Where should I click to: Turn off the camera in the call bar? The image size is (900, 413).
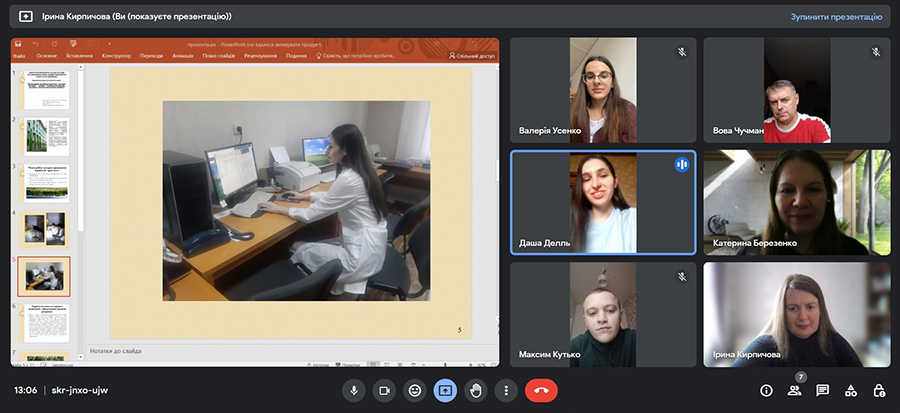click(x=385, y=391)
